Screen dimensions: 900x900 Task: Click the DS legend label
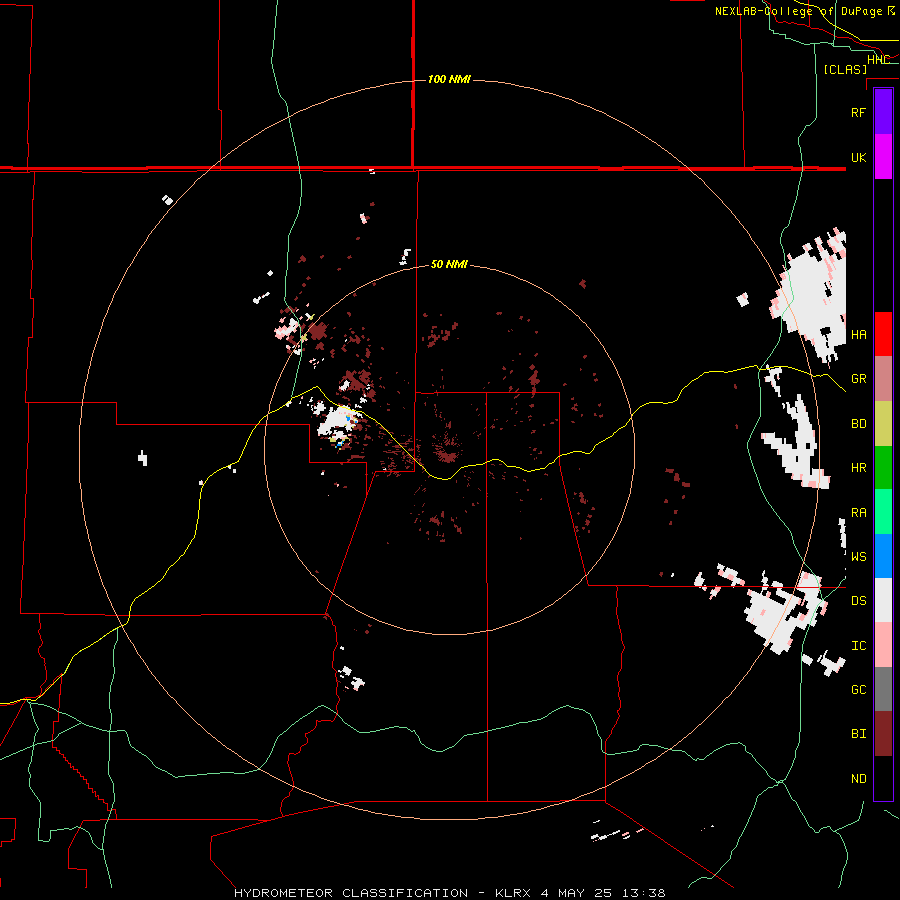click(858, 601)
